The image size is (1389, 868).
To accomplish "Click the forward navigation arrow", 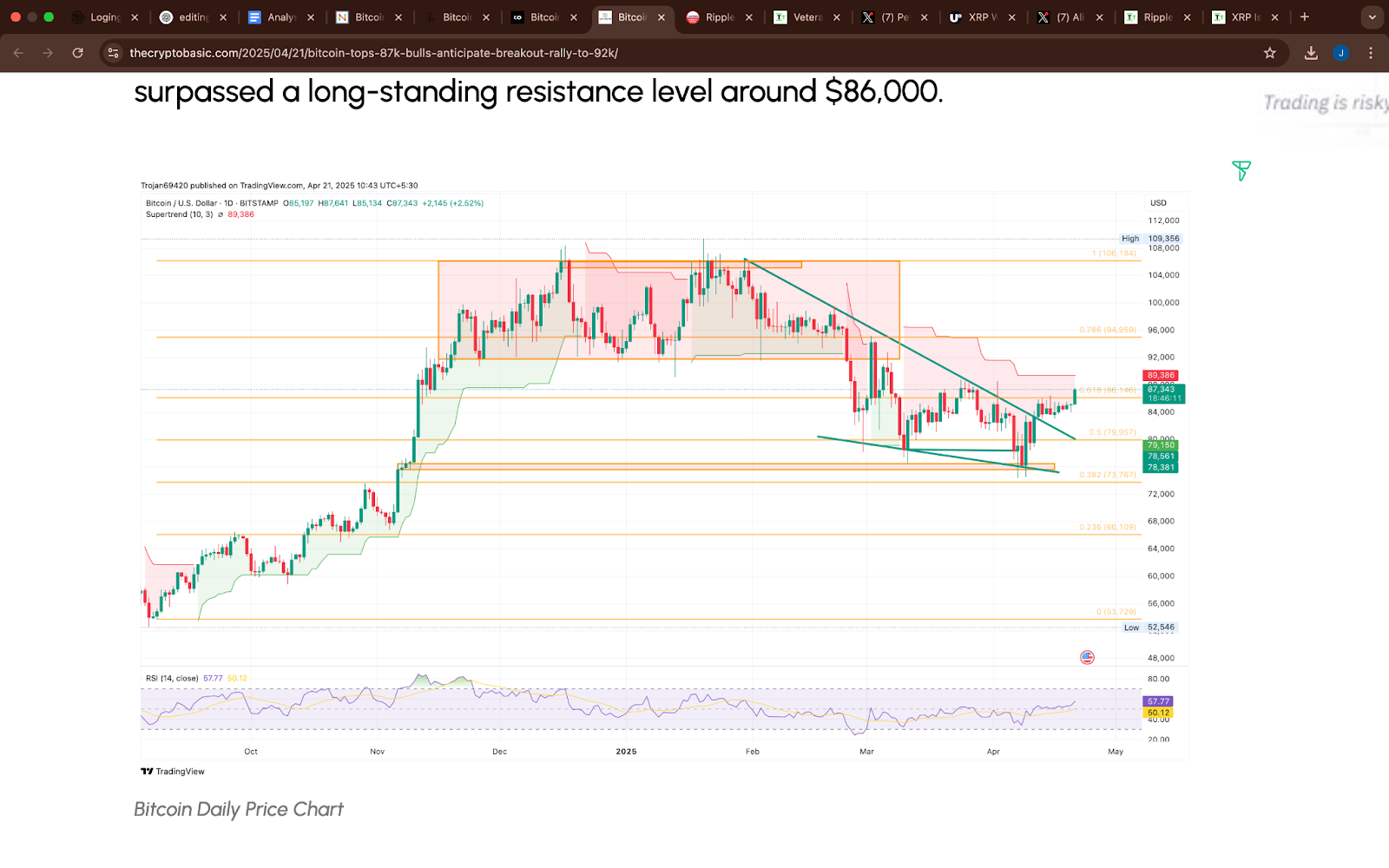I will (x=48, y=52).
